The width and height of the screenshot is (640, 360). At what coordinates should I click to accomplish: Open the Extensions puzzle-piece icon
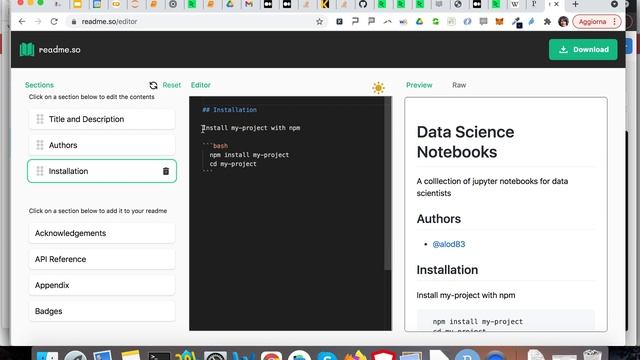tap(547, 21)
